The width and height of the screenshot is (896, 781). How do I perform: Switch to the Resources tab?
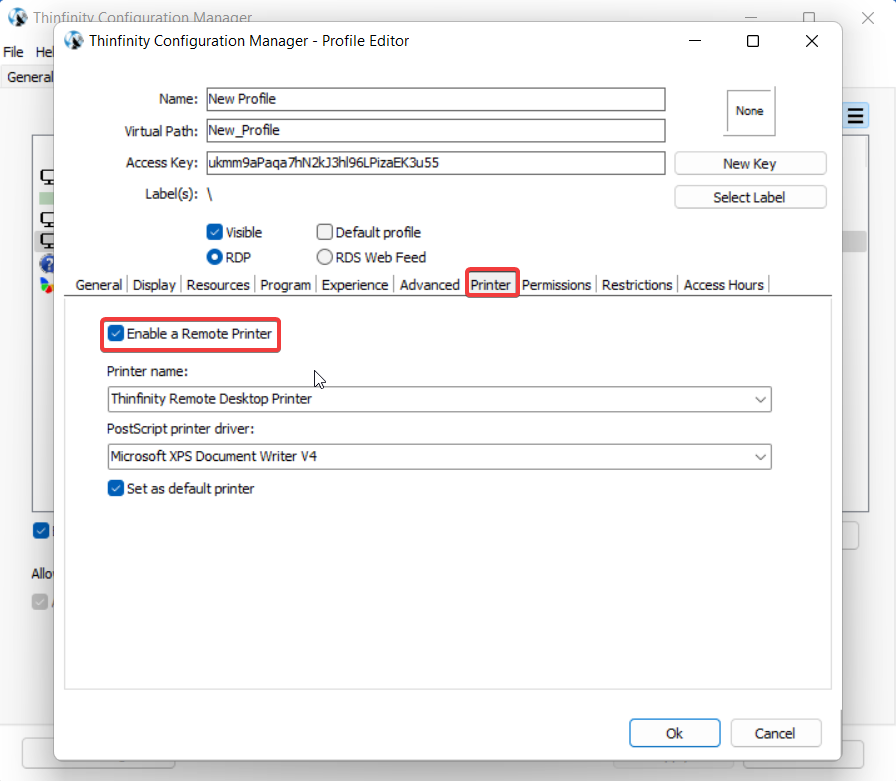[218, 285]
